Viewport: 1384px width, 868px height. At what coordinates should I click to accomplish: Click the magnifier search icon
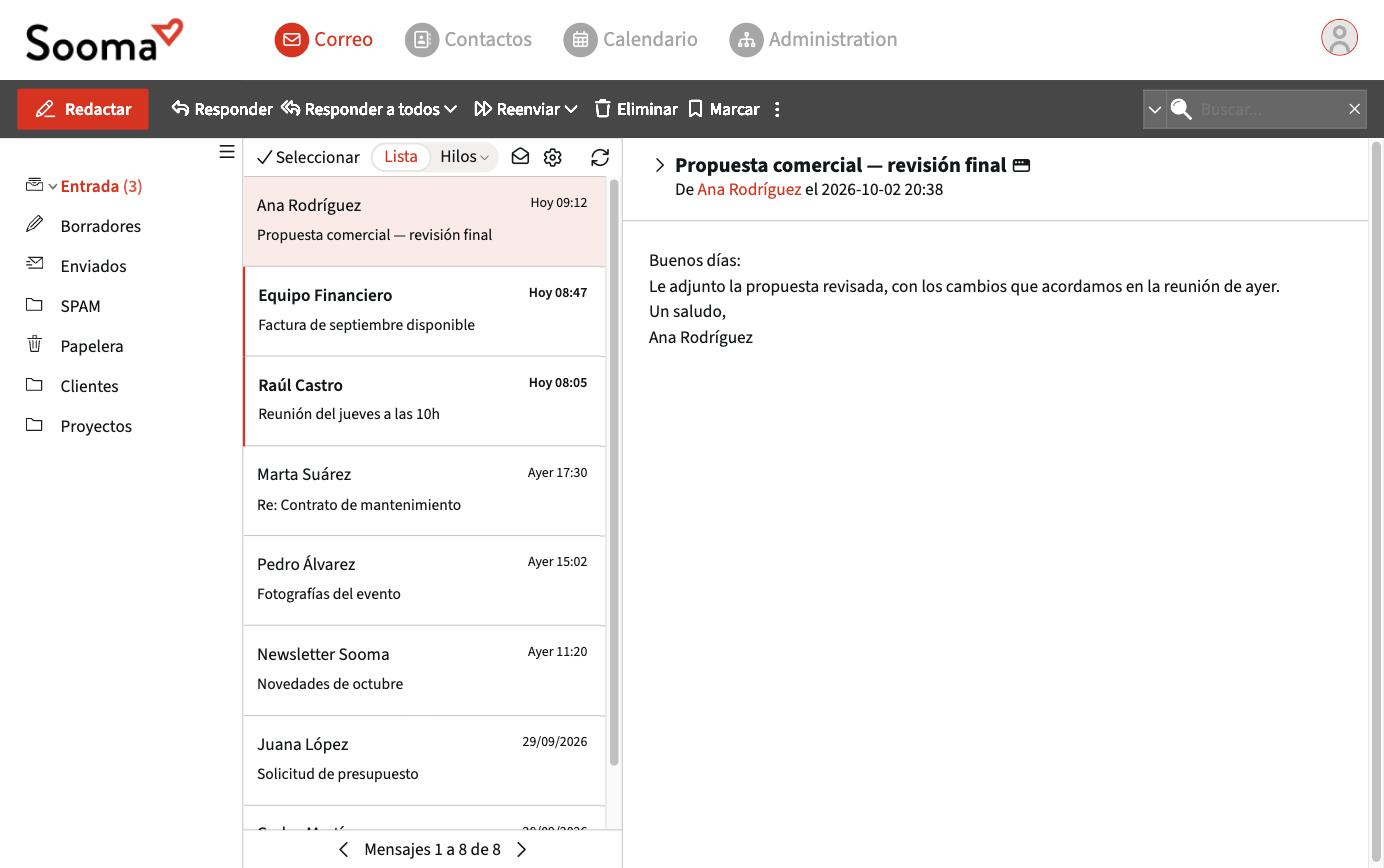tap(1181, 109)
